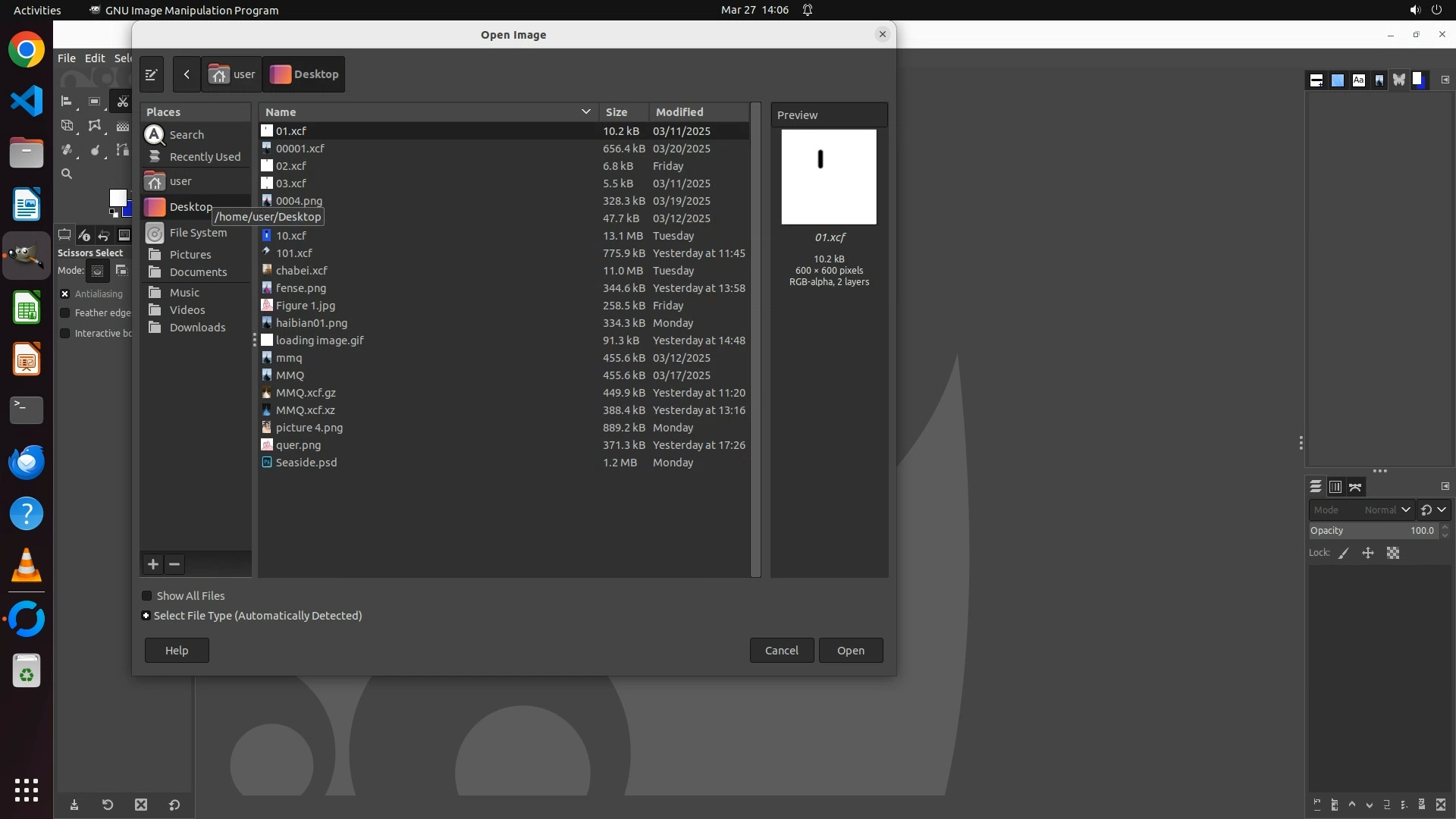The height and width of the screenshot is (819, 1456).
Task: Open Search in the Places sidebar
Action: pyautogui.click(x=187, y=135)
